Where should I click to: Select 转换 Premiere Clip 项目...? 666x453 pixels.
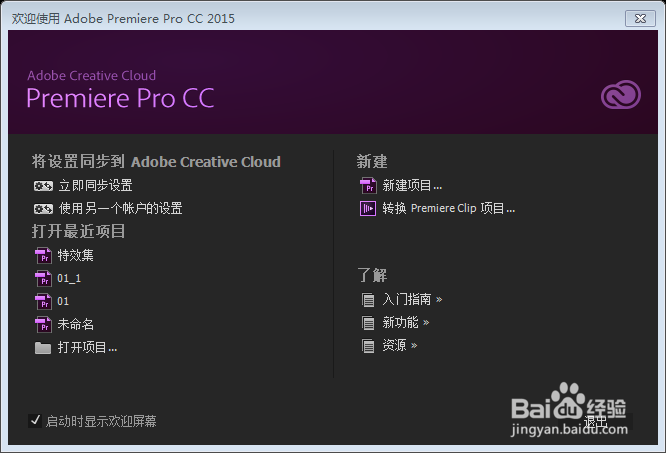click(x=449, y=208)
